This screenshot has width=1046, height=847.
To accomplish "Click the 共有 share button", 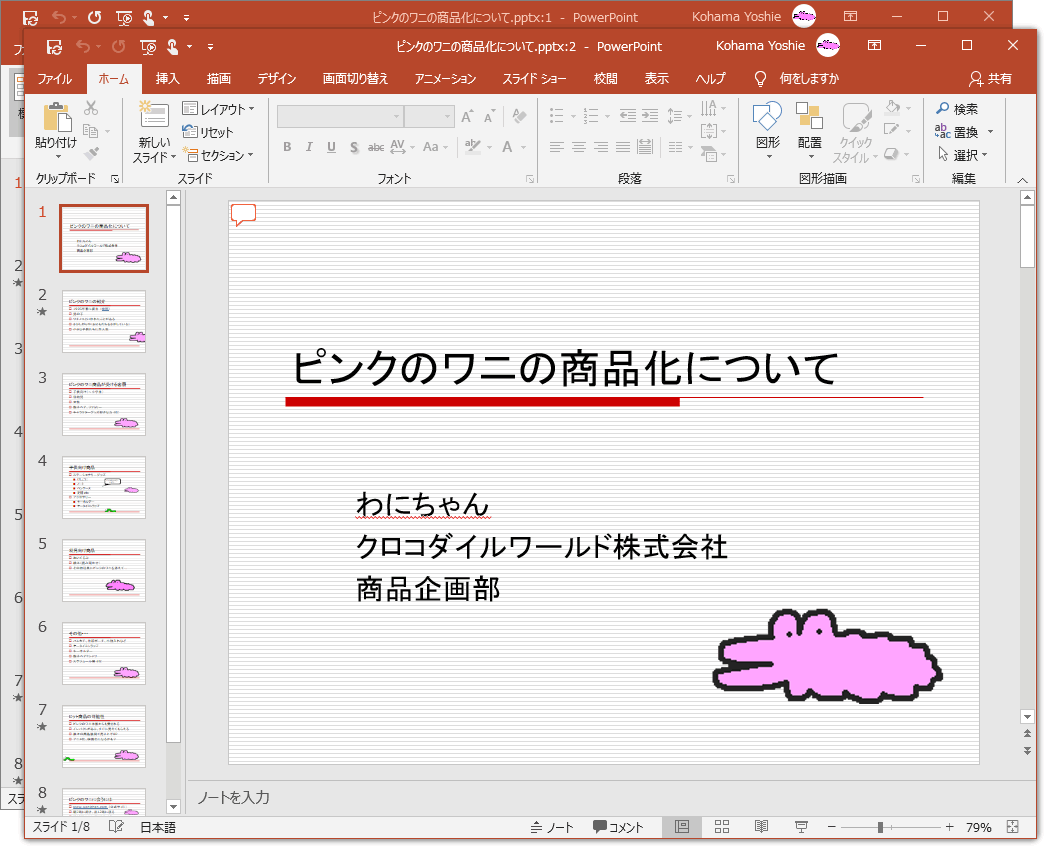I will (x=990, y=79).
